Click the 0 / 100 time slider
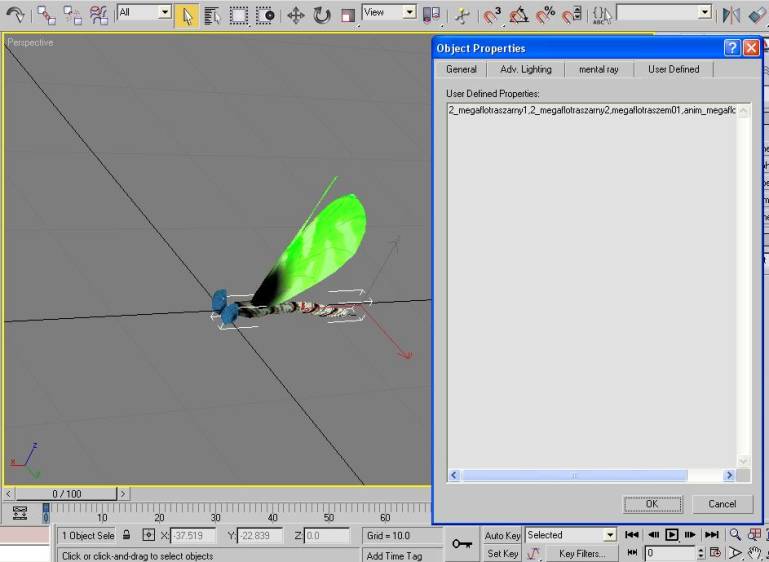Image resolution: width=769 pixels, height=562 pixels. [67, 494]
